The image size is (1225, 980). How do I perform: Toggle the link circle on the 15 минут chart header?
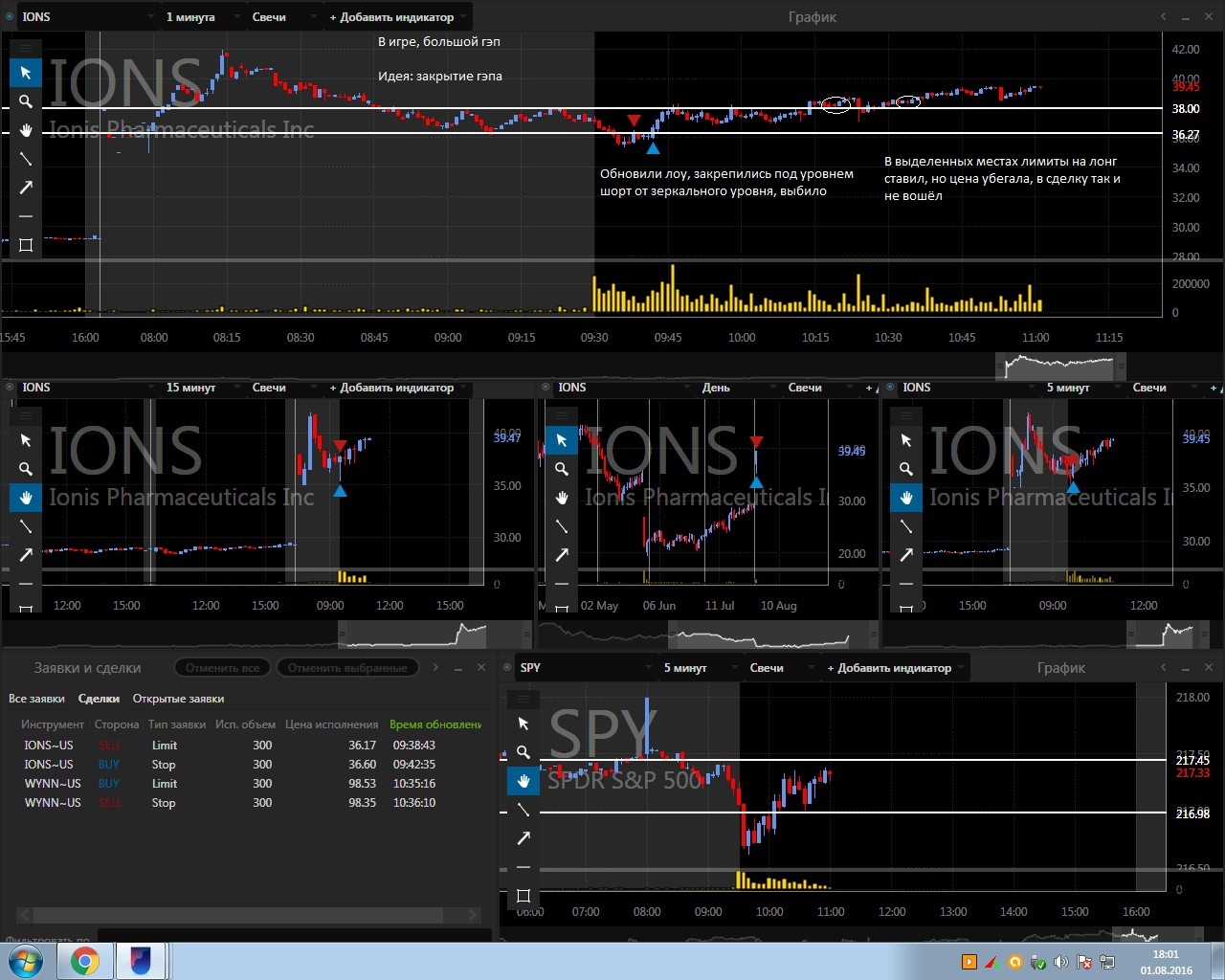pos(10,387)
